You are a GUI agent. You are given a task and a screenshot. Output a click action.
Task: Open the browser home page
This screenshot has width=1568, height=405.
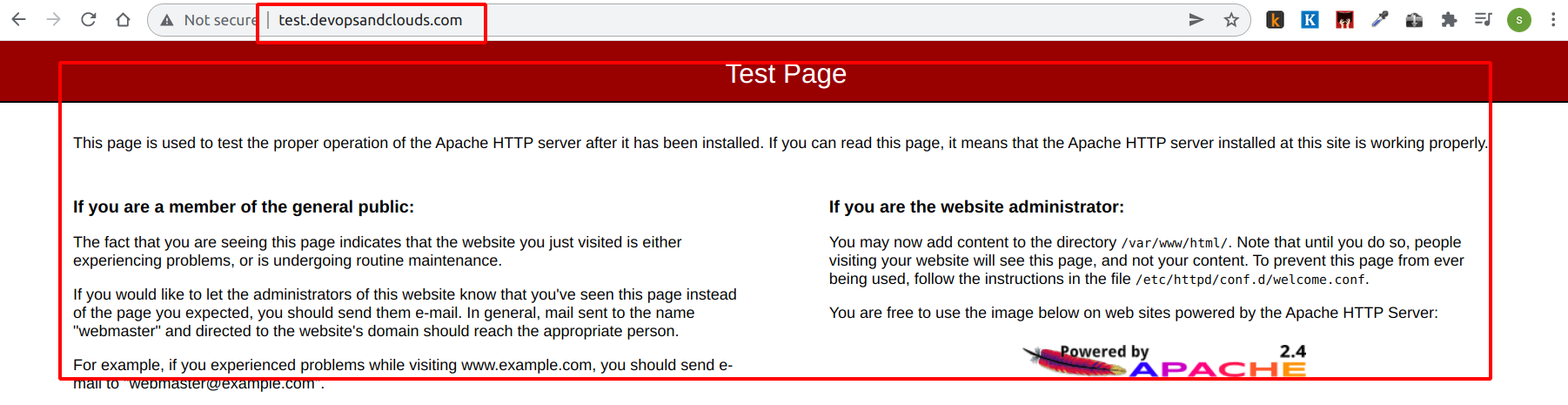(124, 19)
